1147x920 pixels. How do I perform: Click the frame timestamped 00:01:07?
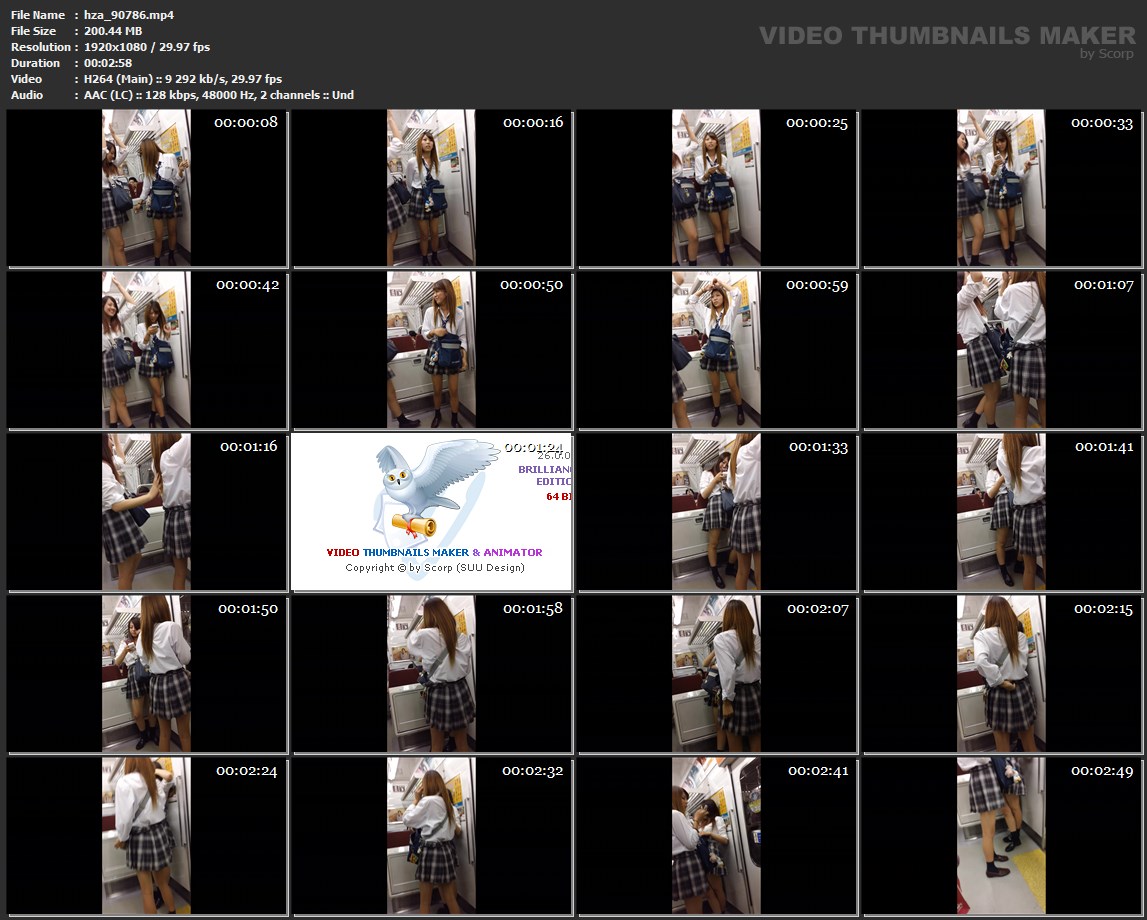[x=1001, y=350]
